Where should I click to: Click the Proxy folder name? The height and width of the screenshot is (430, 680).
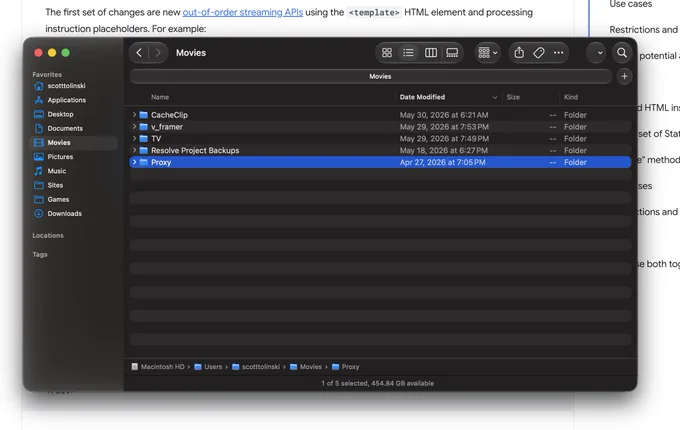click(161, 162)
